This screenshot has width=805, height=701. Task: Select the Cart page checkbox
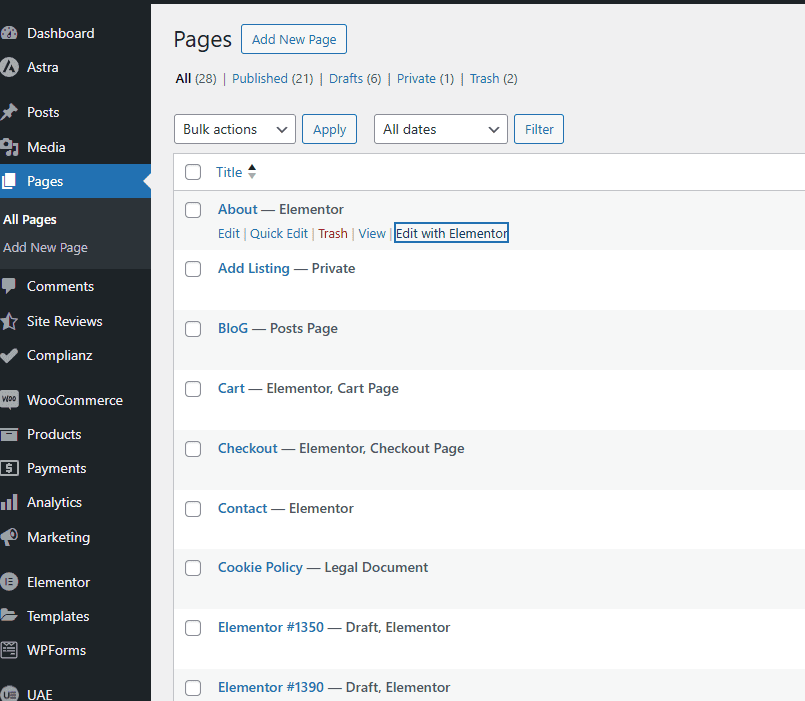coord(193,389)
